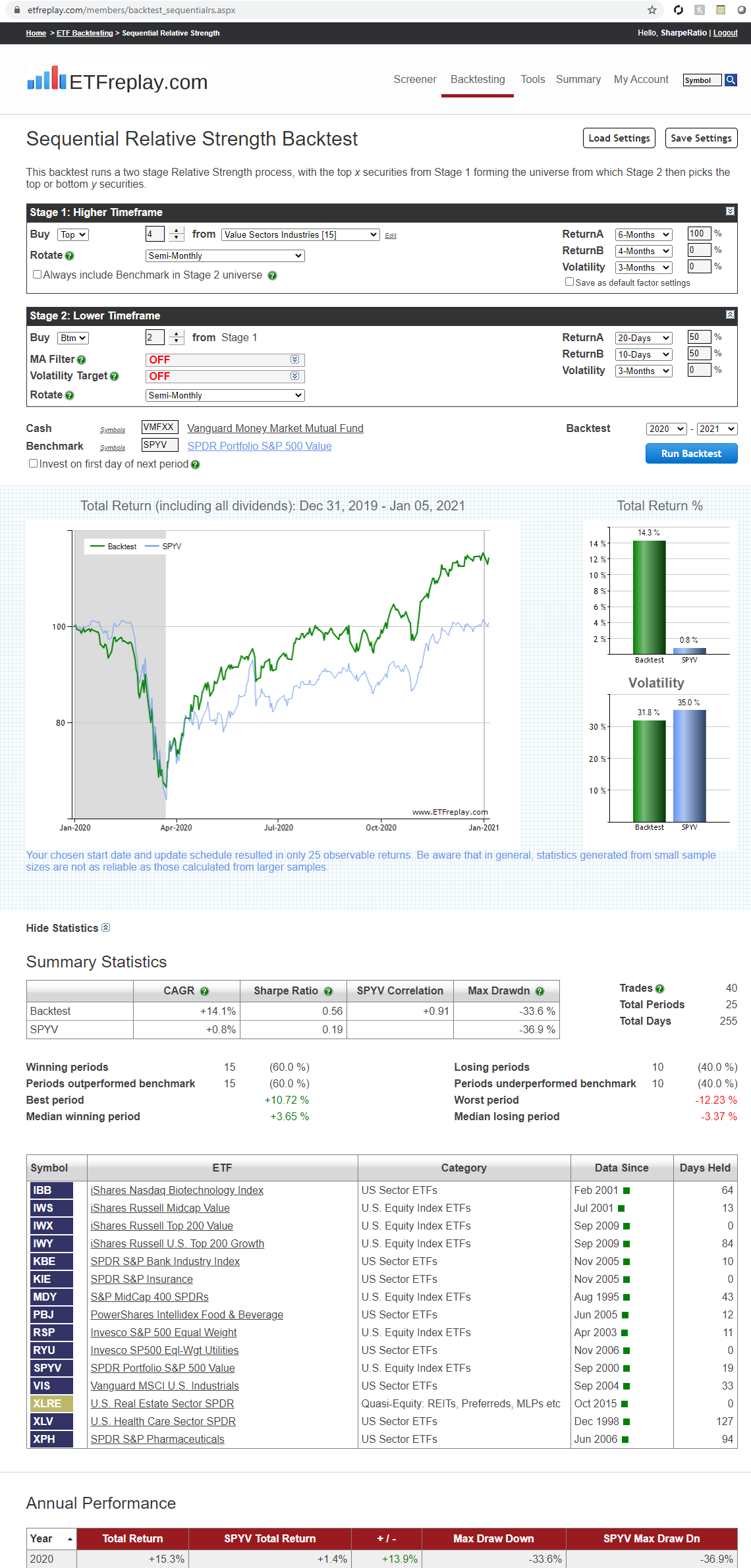Screen dimensions: 751x1568
Task: Open help icon beside Volatility Target
Action: [x=115, y=376]
